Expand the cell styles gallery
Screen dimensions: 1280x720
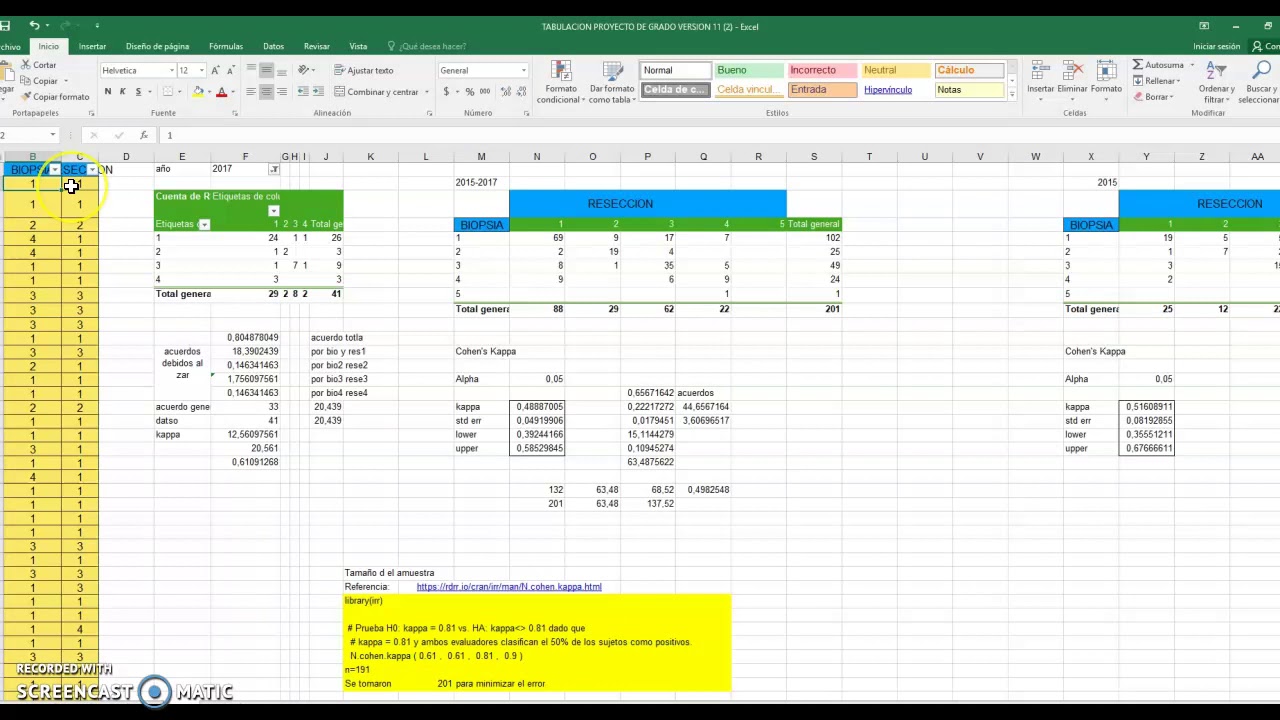pos(1011,94)
